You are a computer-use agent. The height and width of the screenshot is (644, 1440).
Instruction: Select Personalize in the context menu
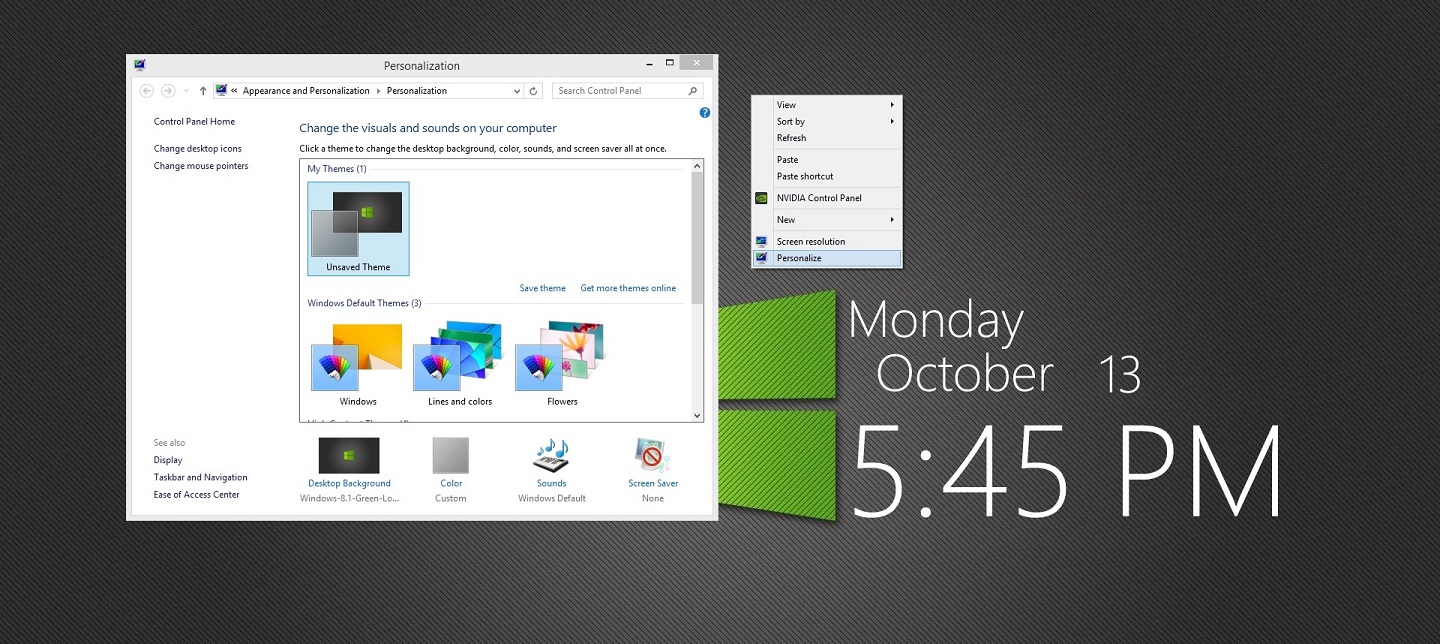[827, 258]
